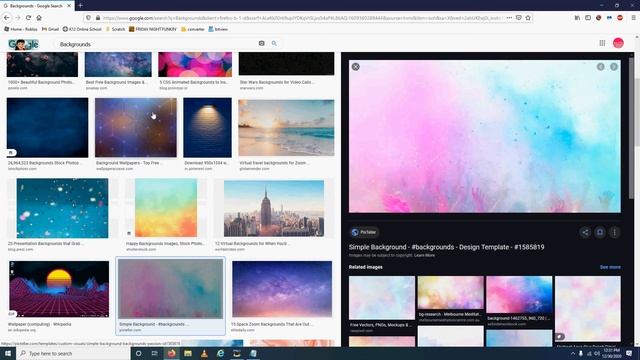Viewport: 640px width, 360px height.
Task: Open File Explorer from the taskbar
Action: (x=188, y=353)
